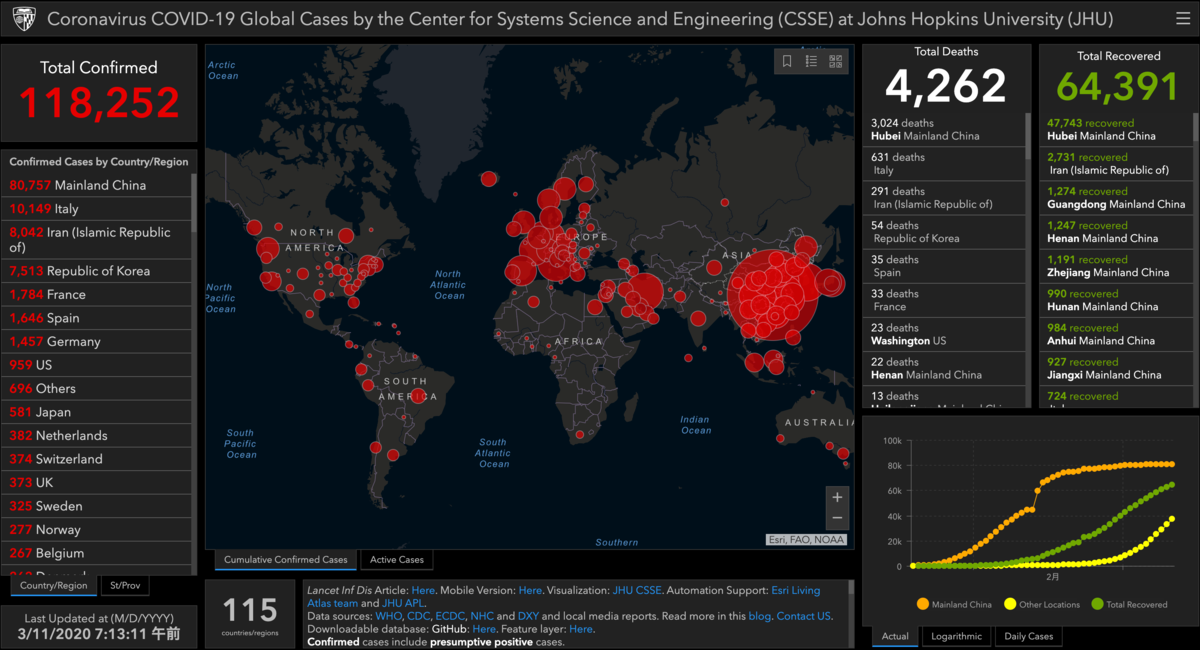Screen dimensions: 1200x650
Task: Zoom out on the map
Action: click(837, 518)
